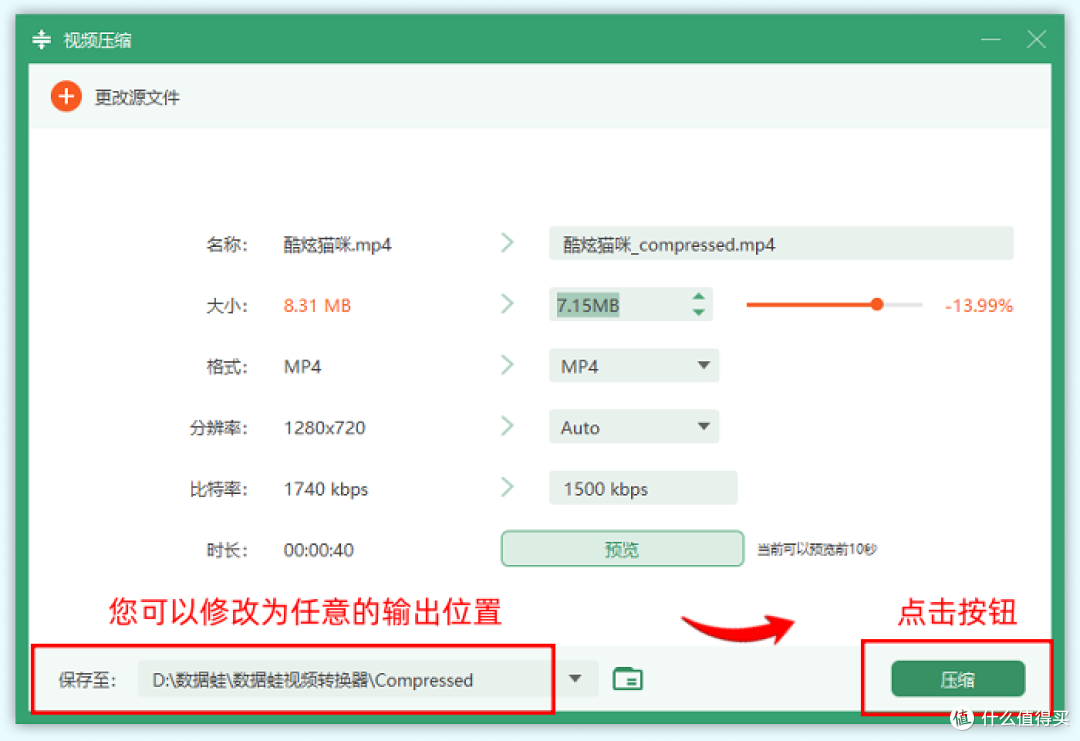Click the video compressor app logo icon
Screen dimensions: 1080x741
pyautogui.click(x=41, y=39)
